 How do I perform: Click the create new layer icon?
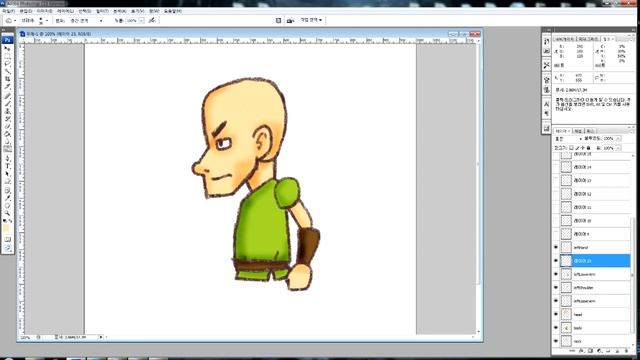click(x=617, y=351)
